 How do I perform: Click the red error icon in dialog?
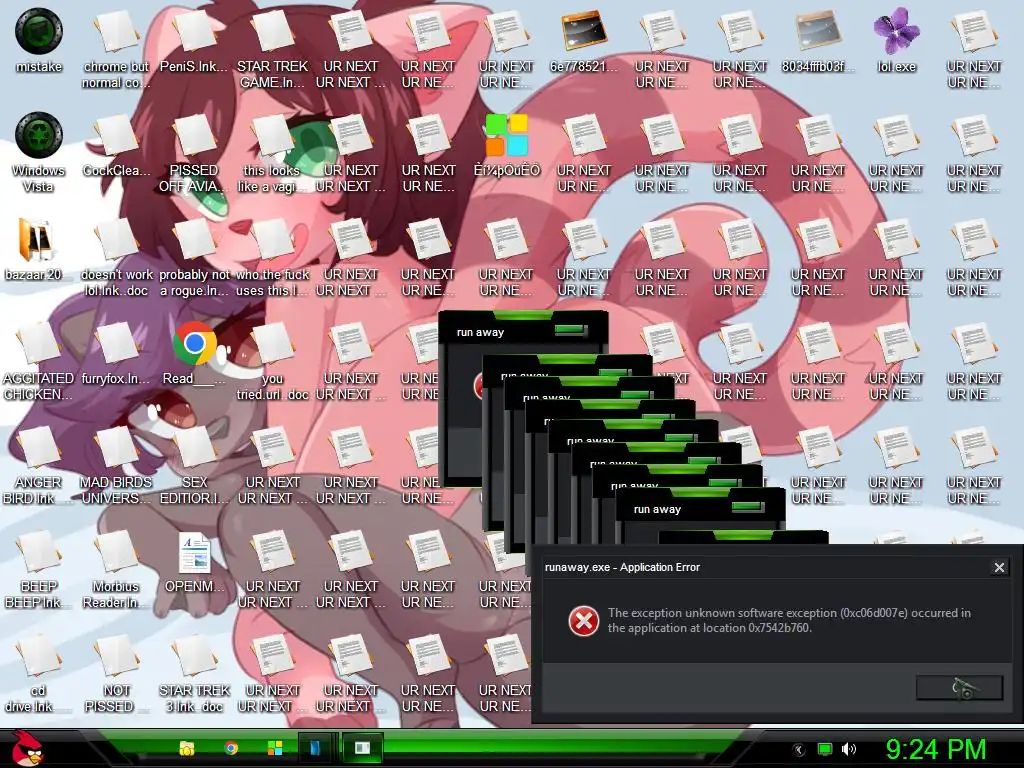pos(583,620)
